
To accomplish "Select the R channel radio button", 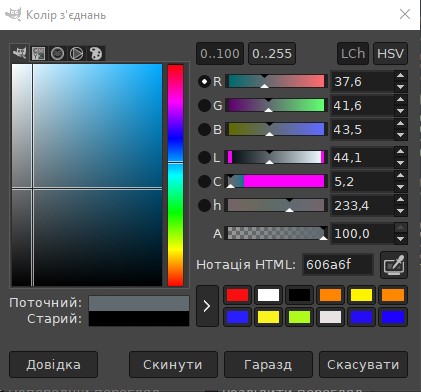I will (x=204, y=81).
